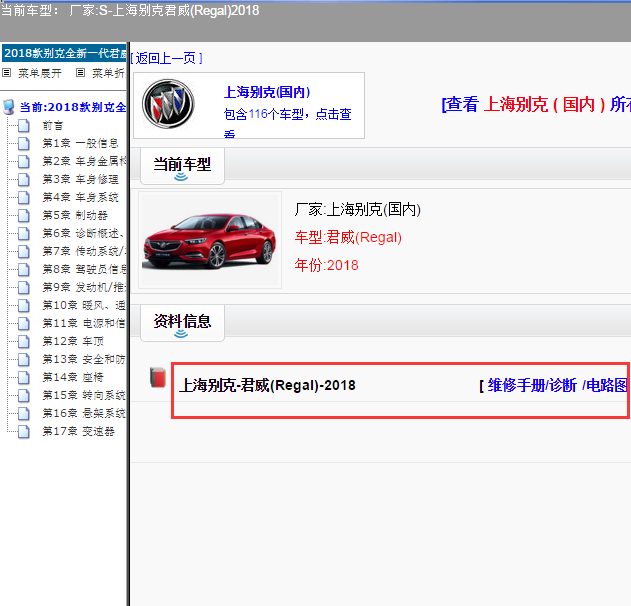Click page icon next to 第7章 传动系统

click(24, 251)
